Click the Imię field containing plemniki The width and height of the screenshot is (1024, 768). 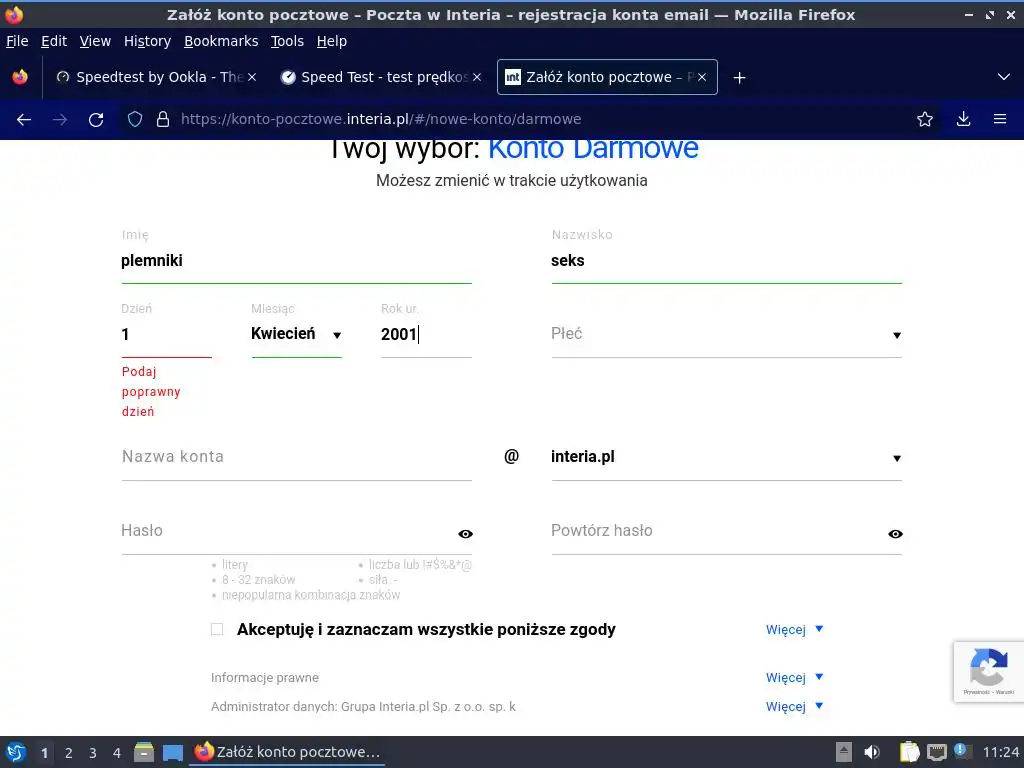point(296,261)
